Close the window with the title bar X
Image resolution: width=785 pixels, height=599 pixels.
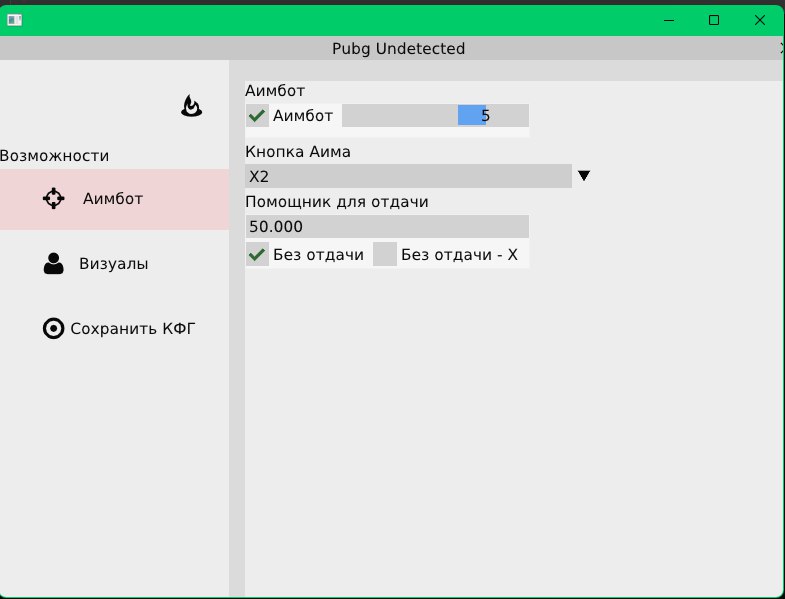(x=761, y=19)
